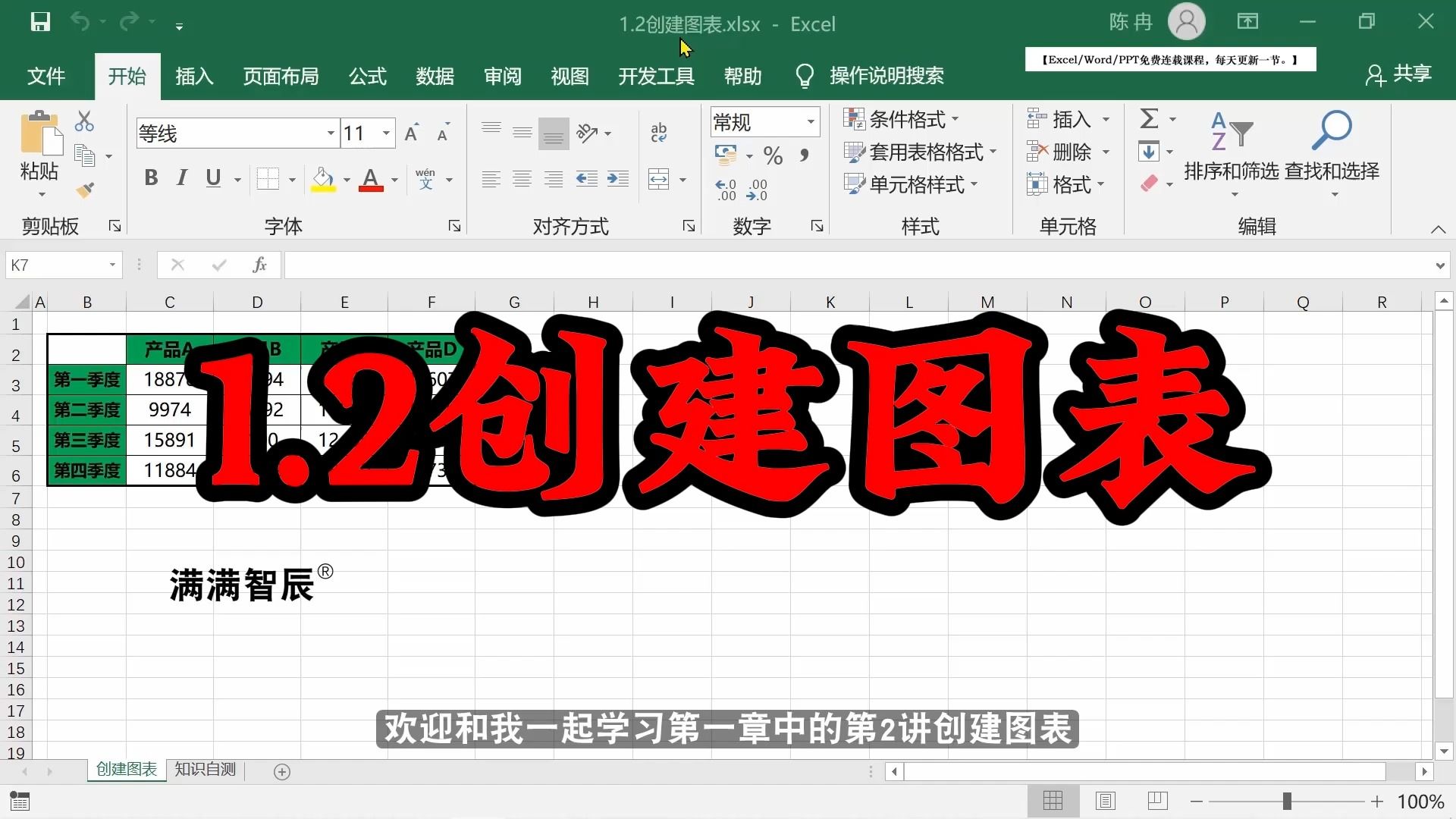The image size is (1456, 819).
Task: Switch to the 插入 ribbon tab
Action: (193, 76)
